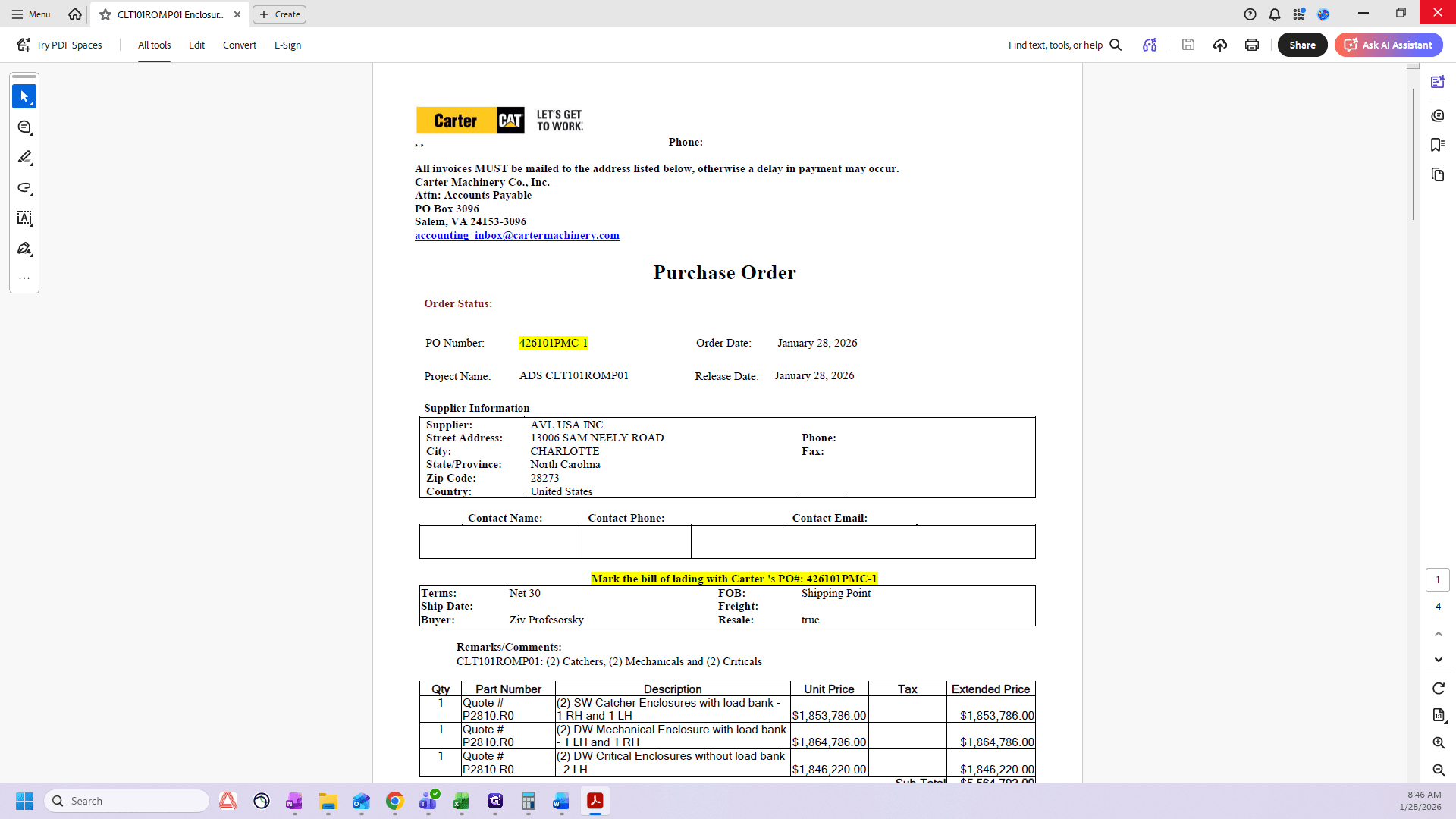Switch to All tools tab
The image size is (1456, 819).
click(x=154, y=45)
